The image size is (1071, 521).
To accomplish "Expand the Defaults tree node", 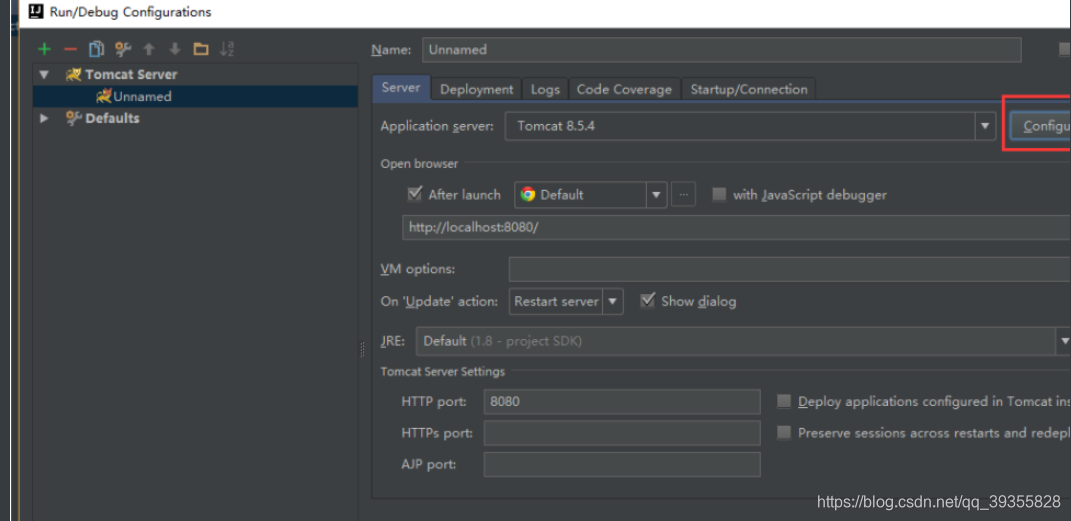I will coord(44,118).
